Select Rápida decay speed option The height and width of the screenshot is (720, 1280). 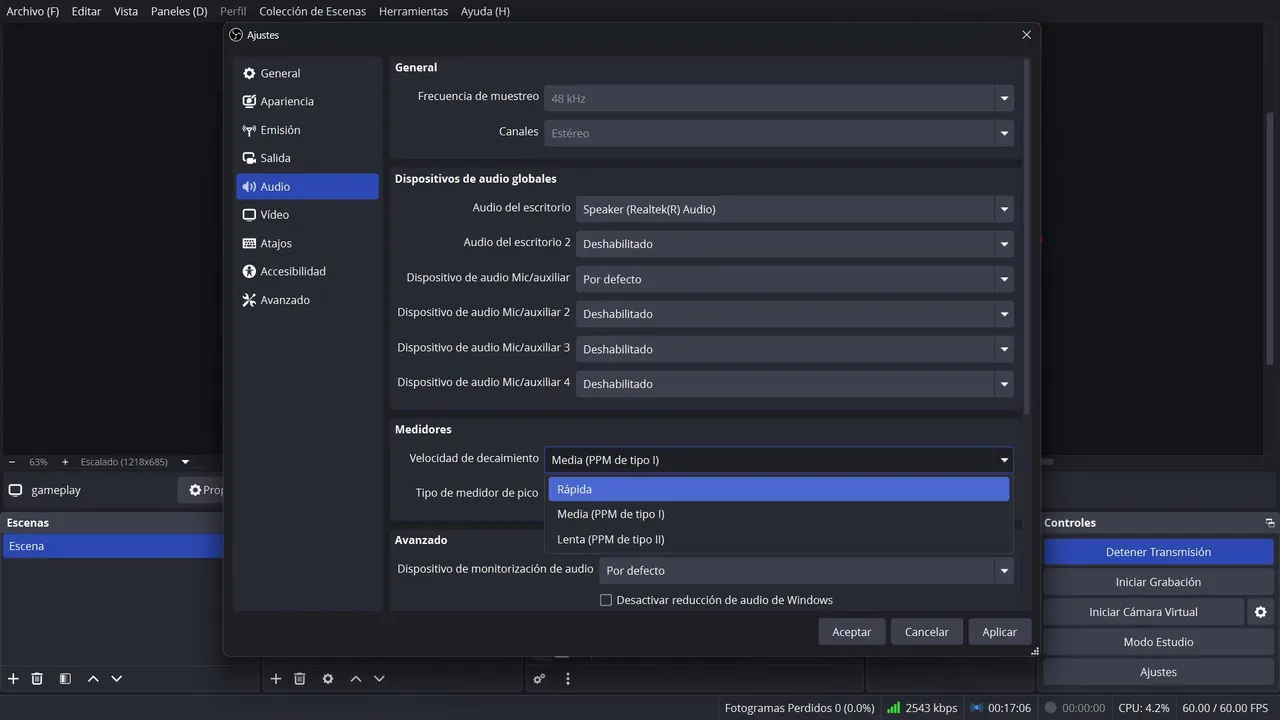pos(778,489)
